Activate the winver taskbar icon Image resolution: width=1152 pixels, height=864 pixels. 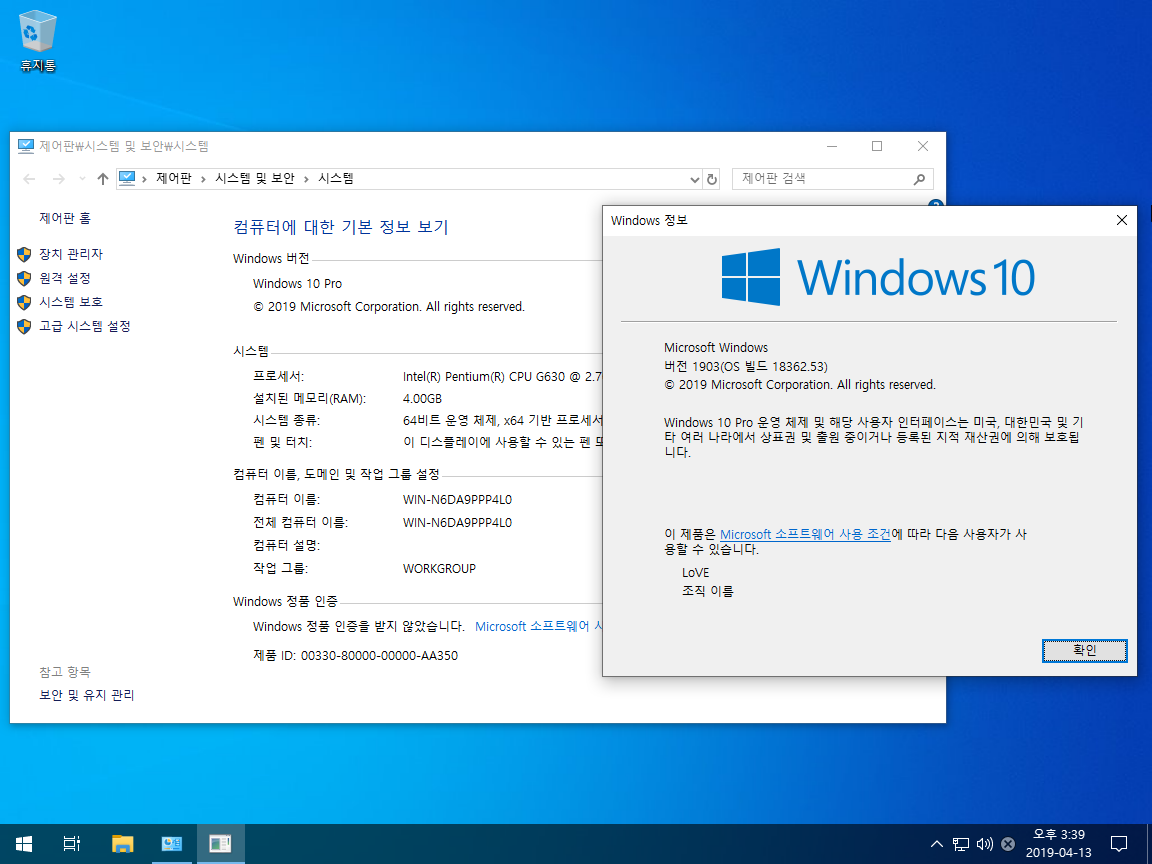[220, 843]
